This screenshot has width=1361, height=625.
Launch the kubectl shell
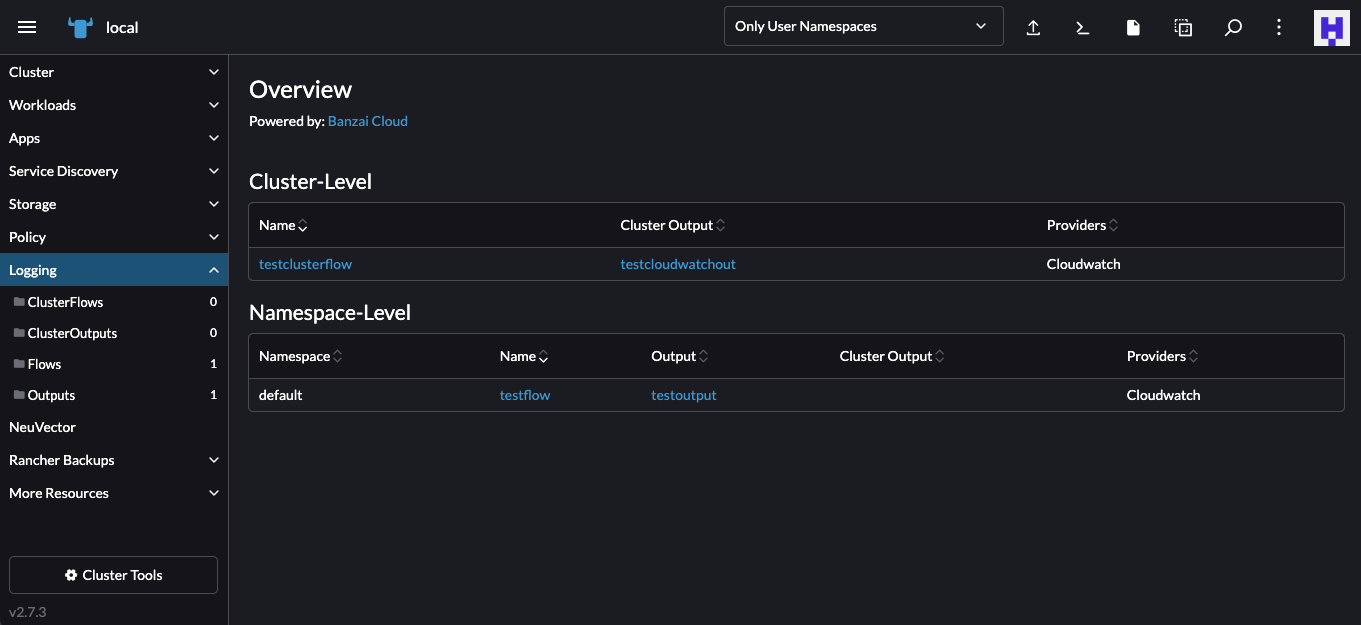[1083, 27]
